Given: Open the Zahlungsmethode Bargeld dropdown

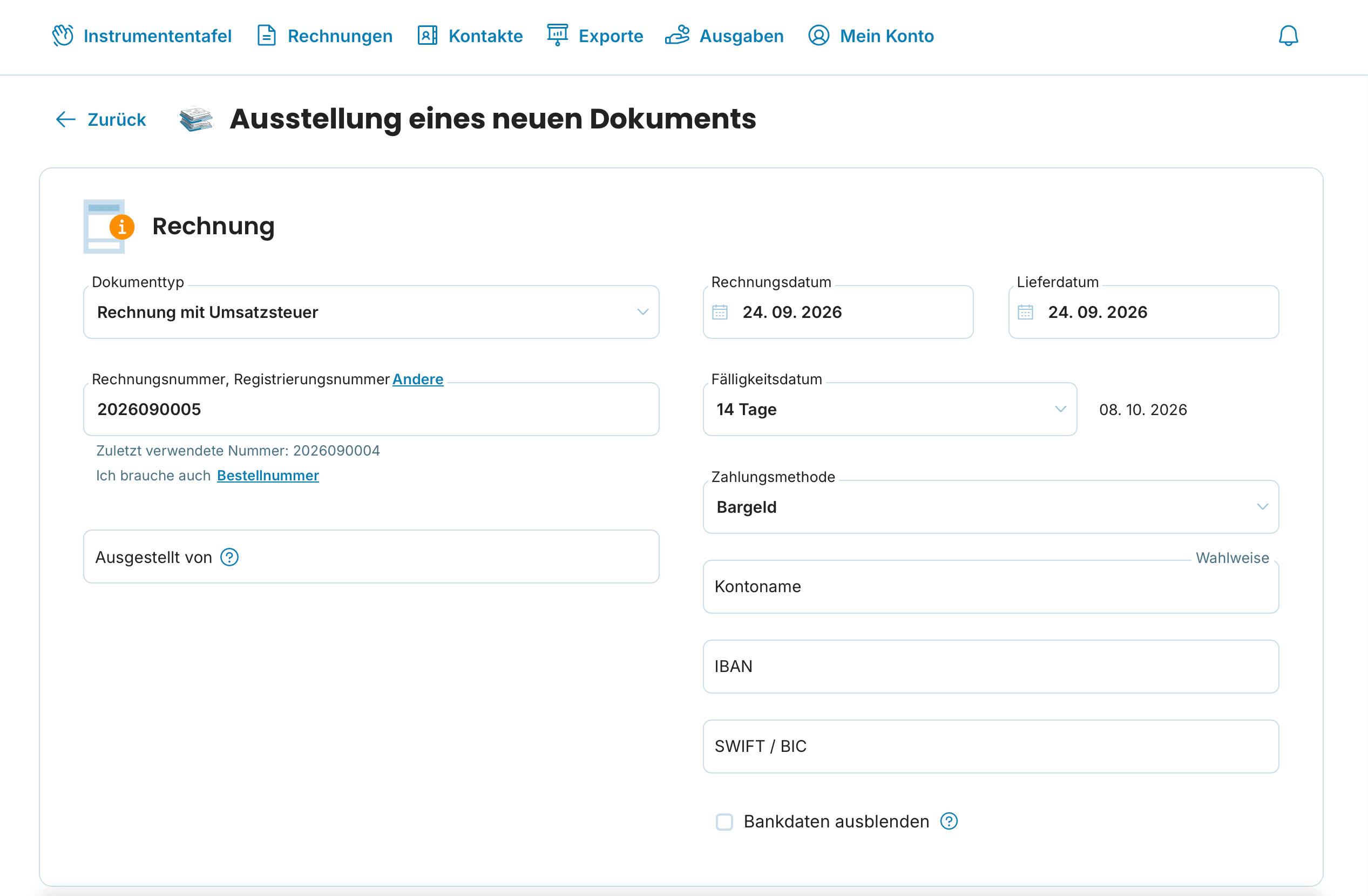Looking at the screenshot, I should click(991, 507).
